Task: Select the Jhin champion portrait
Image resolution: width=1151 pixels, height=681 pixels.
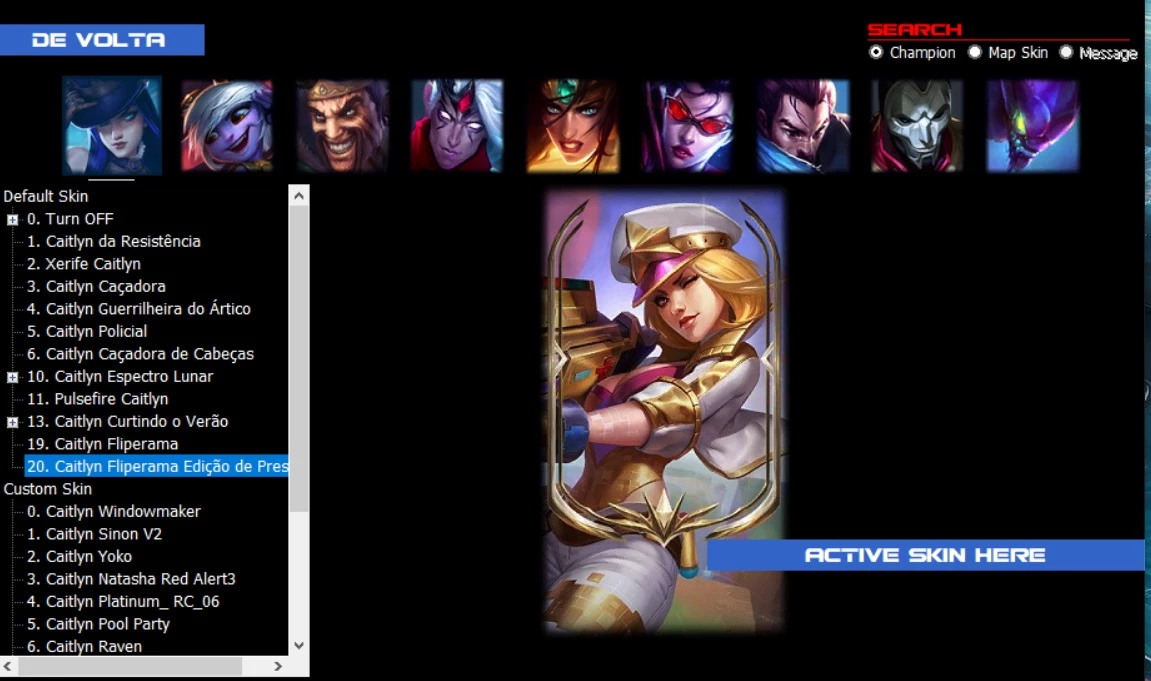Action: tap(918, 125)
